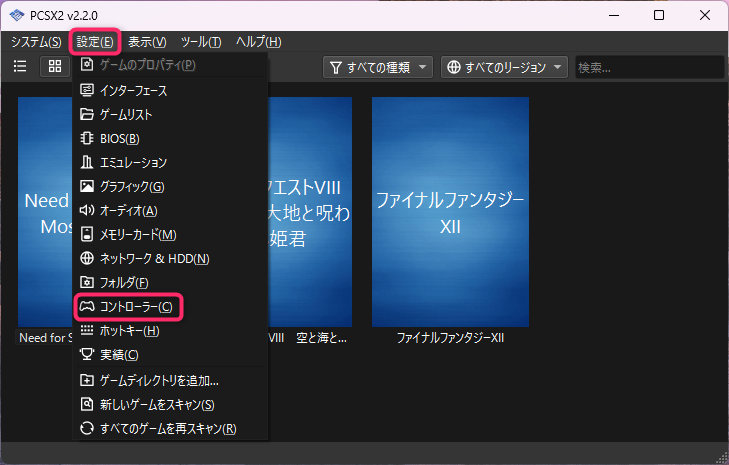Click the scan new games icon
Viewport: 729px width, 465px height.
point(86,404)
